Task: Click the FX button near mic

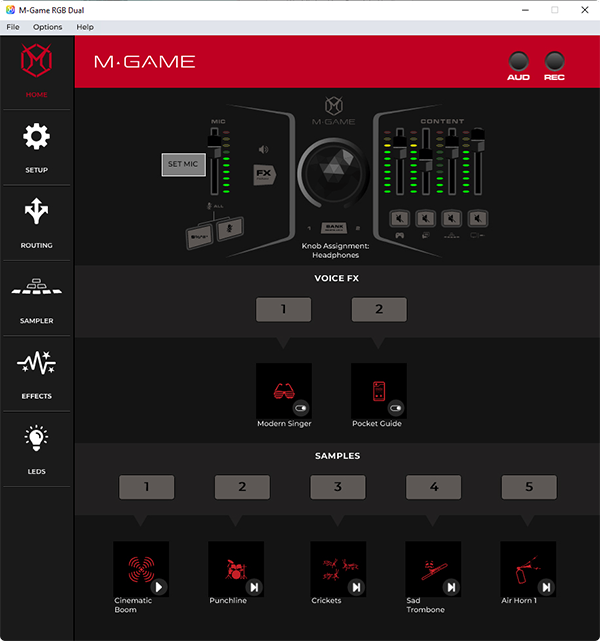Action: click(x=264, y=173)
